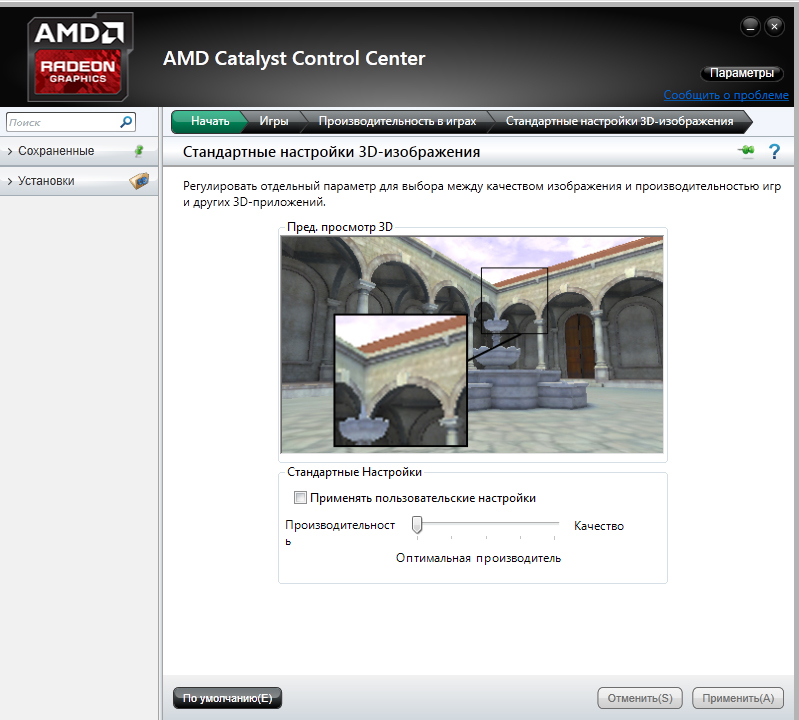The image size is (799, 720).
Task: Enable Применять пользовательские настройки checkbox
Action: click(300, 497)
